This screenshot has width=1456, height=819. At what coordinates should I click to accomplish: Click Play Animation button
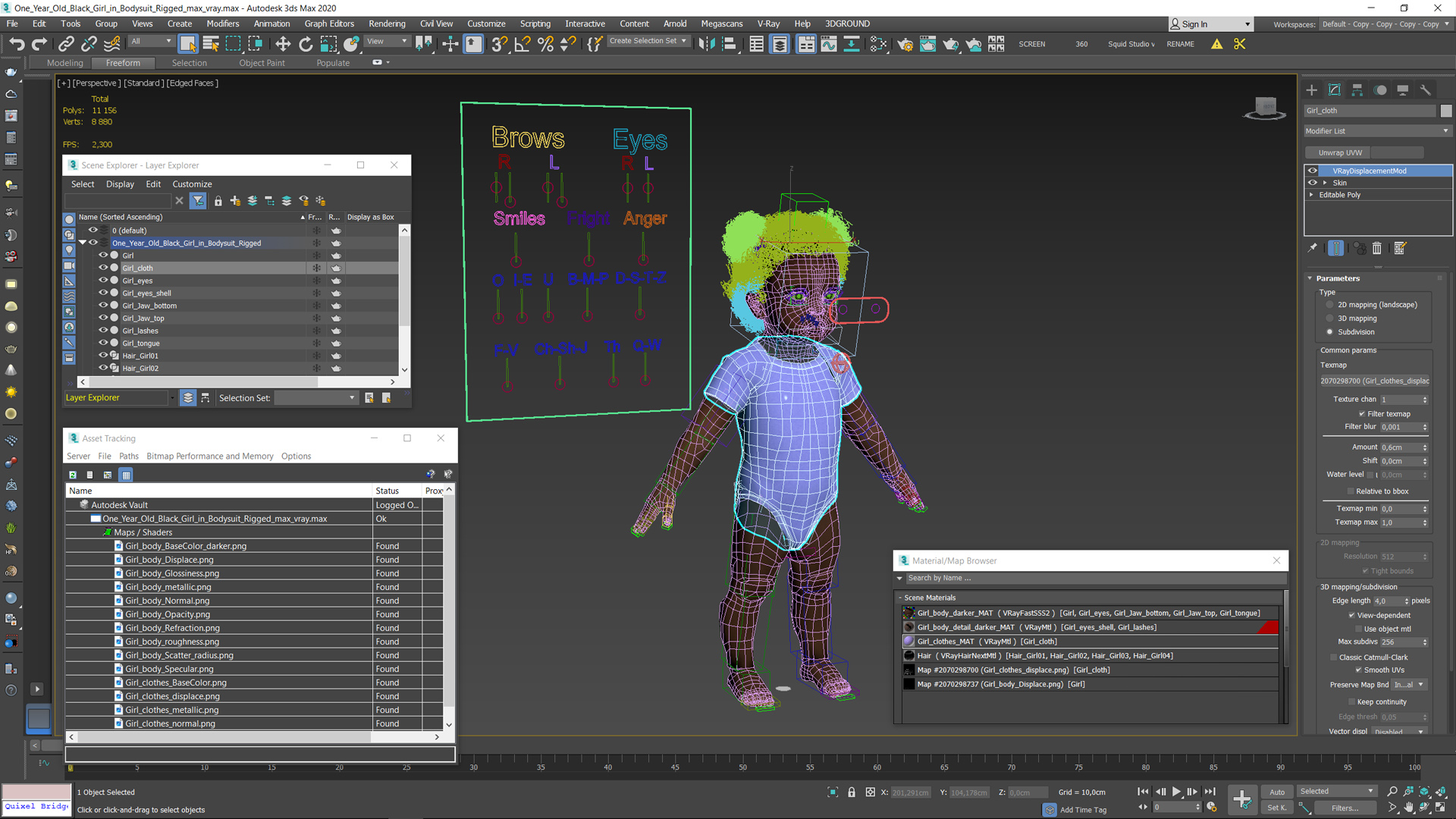(1177, 792)
